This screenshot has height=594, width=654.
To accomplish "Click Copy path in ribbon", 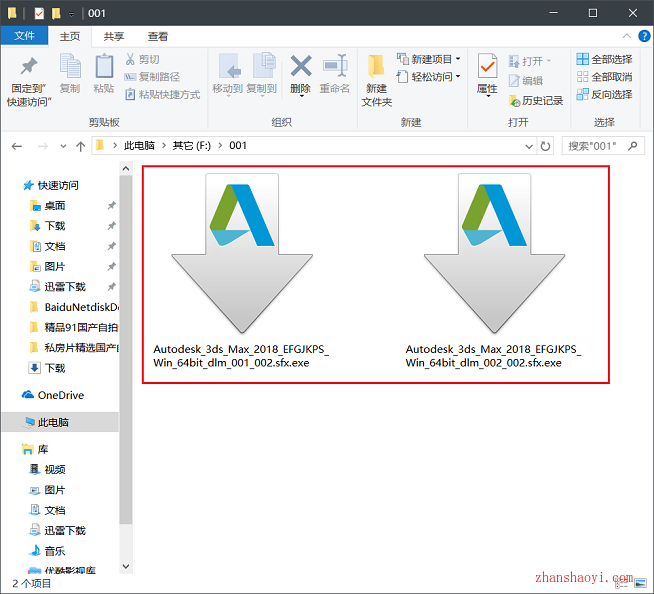I will coord(152,77).
